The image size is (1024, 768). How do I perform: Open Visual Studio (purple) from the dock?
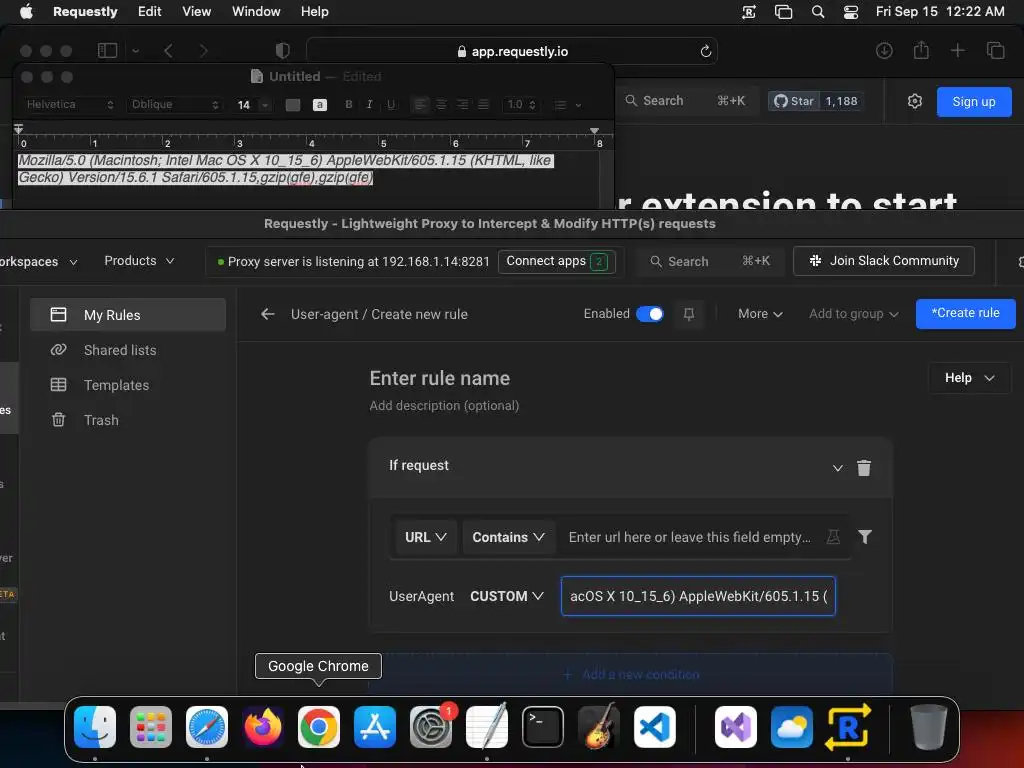(736, 727)
